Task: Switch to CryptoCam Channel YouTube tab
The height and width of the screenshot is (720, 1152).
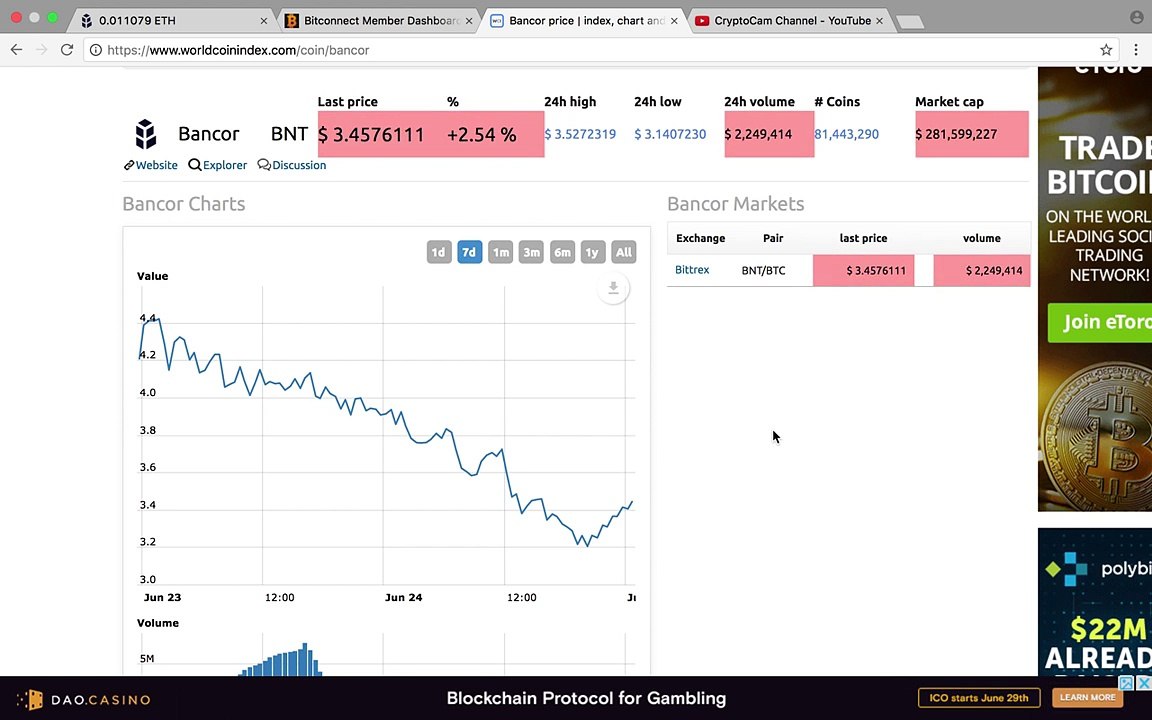Action: 790,21
